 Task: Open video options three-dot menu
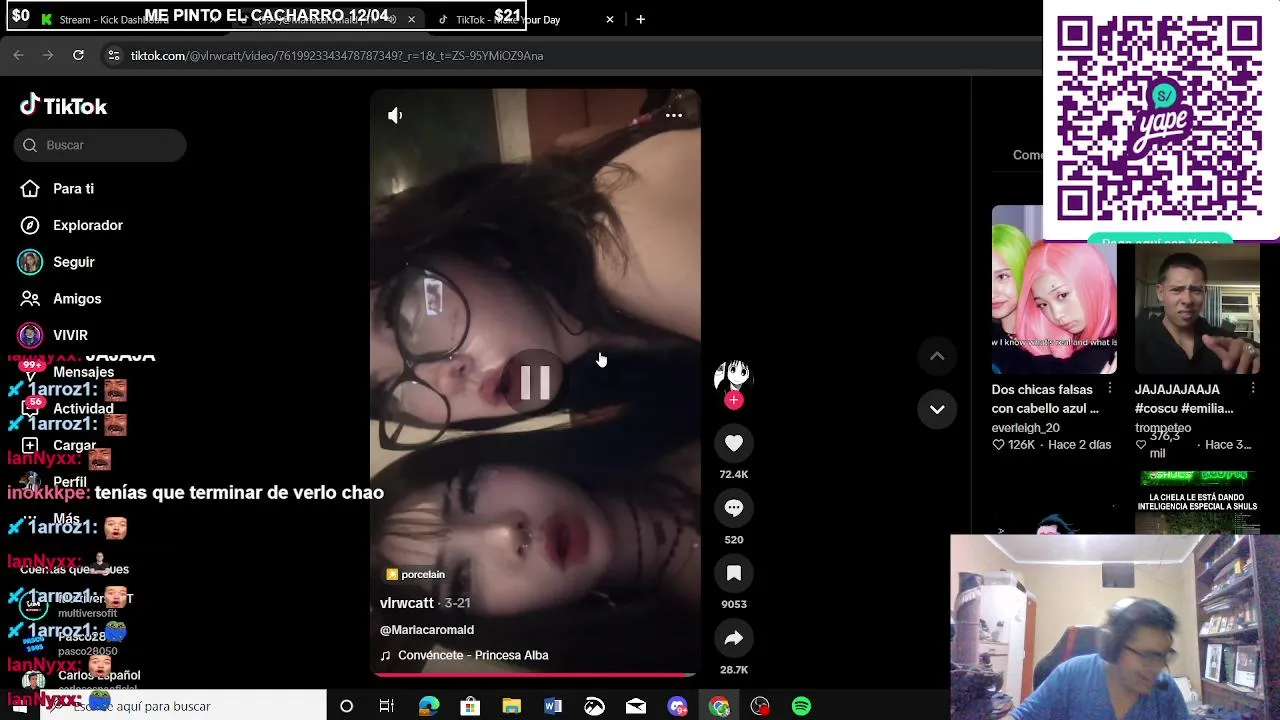tap(674, 115)
